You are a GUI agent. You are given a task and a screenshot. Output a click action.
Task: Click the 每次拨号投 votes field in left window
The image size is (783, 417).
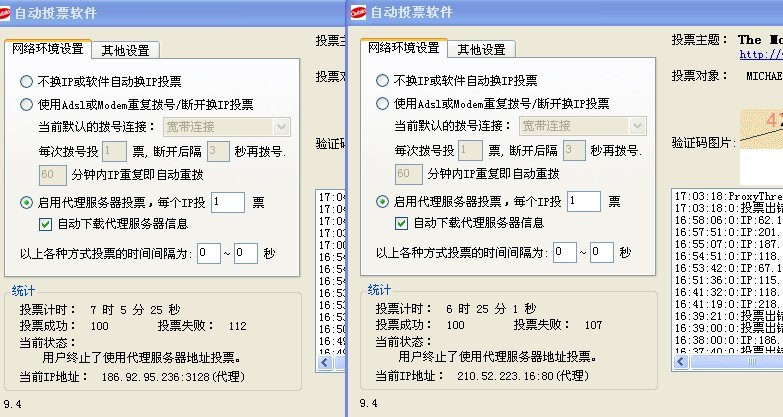(114, 151)
